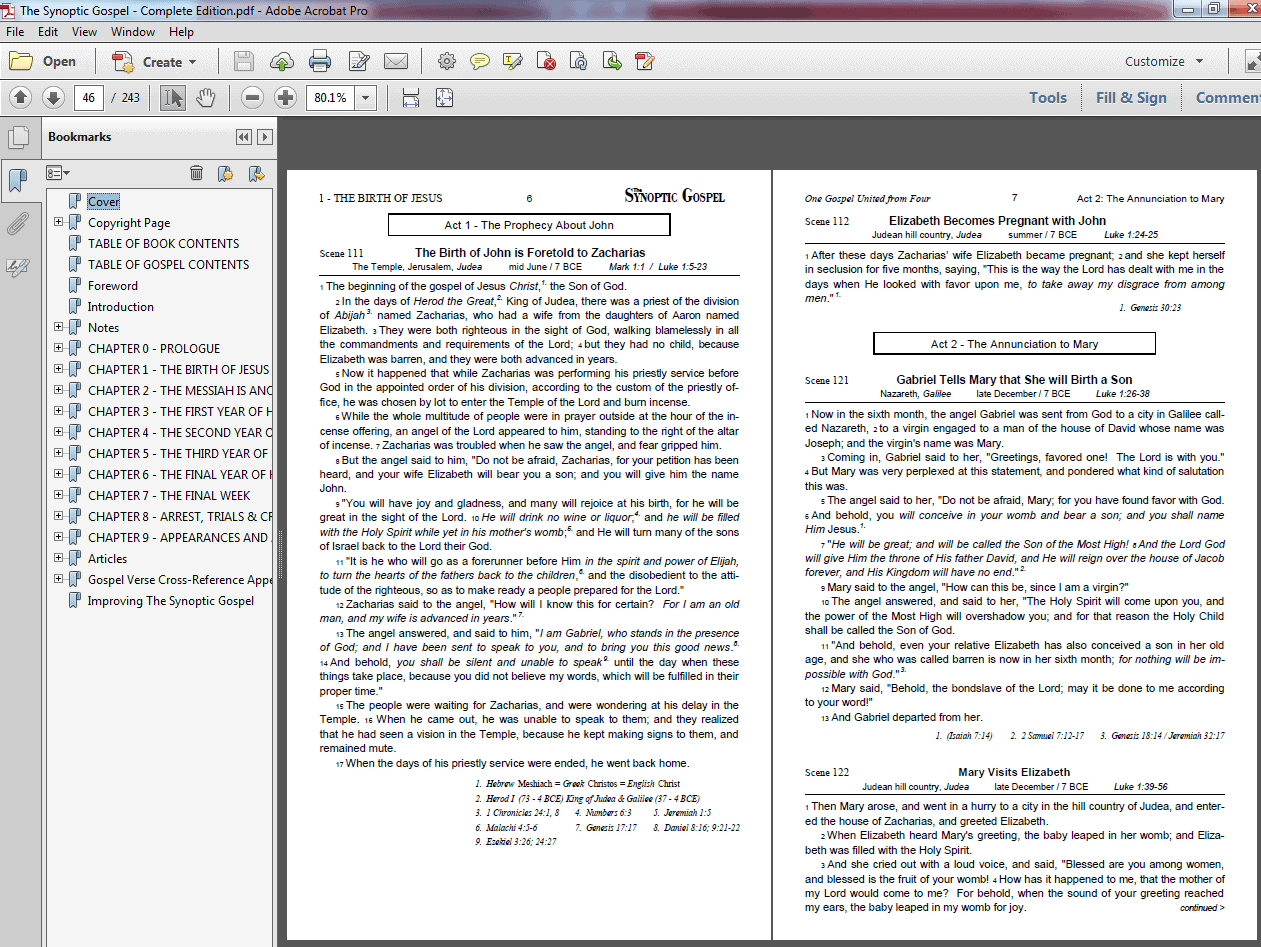The width and height of the screenshot is (1261, 947).
Task: Open the Tools pane
Action: [x=1048, y=97]
